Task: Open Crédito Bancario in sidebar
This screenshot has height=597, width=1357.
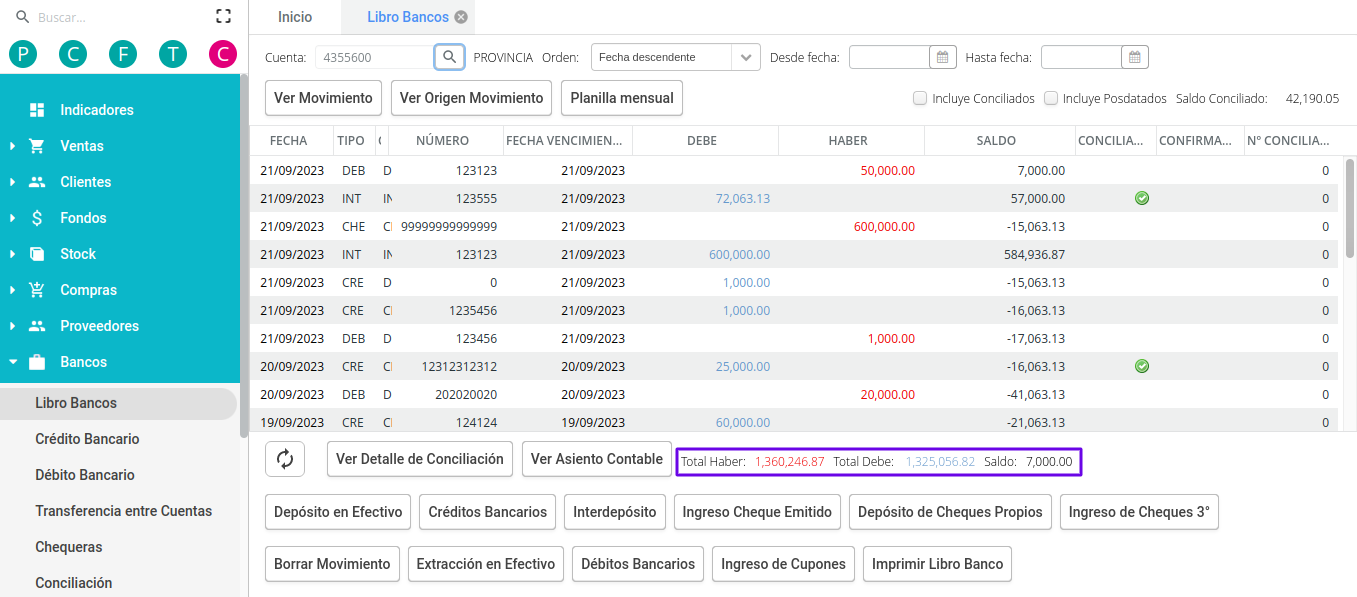Action: point(87,439)
